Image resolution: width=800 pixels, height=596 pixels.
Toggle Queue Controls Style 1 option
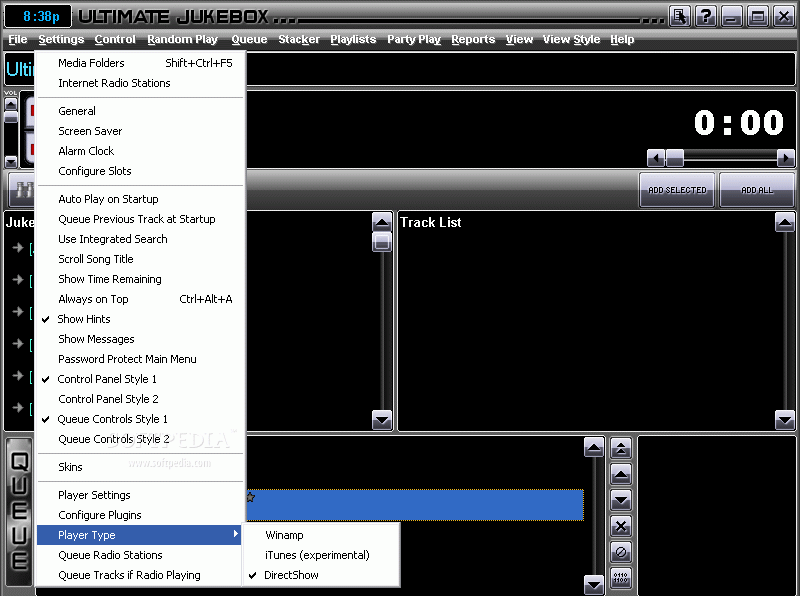point(112,419)
